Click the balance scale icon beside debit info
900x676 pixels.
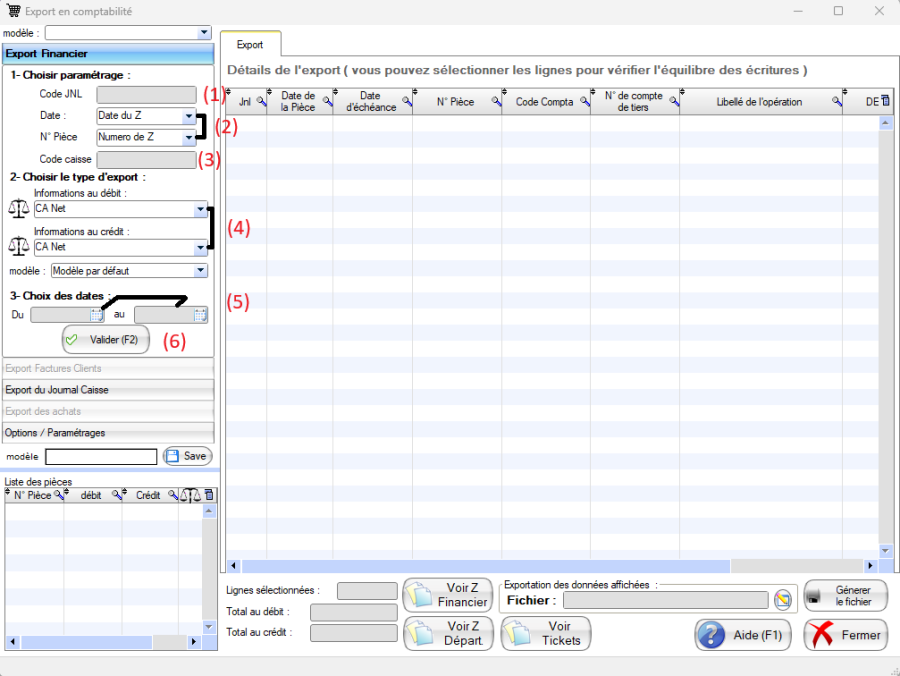[x=18, y=208]
